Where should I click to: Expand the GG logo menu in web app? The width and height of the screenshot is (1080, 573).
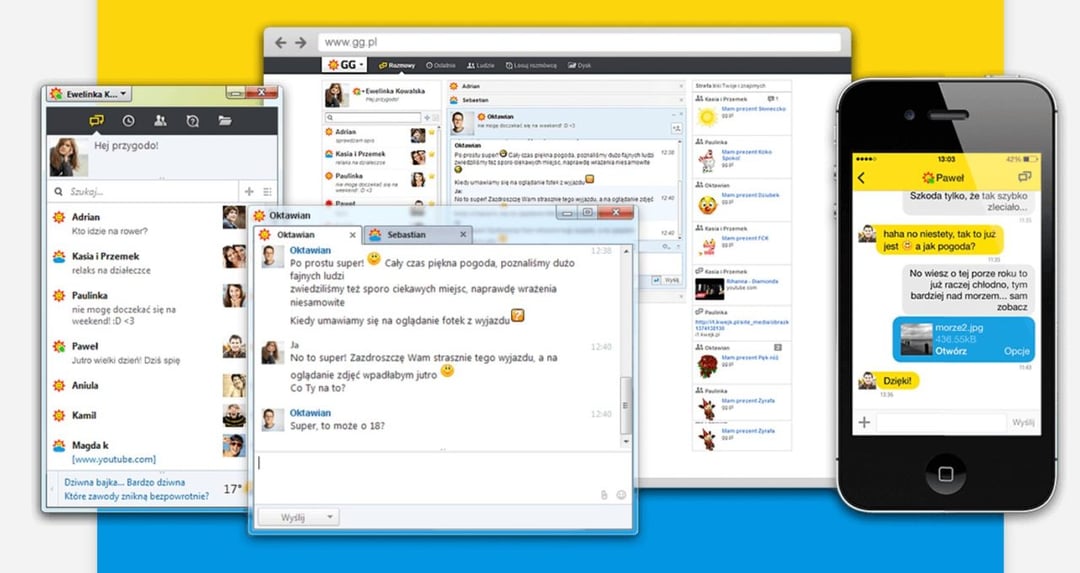tap(346, 65)
